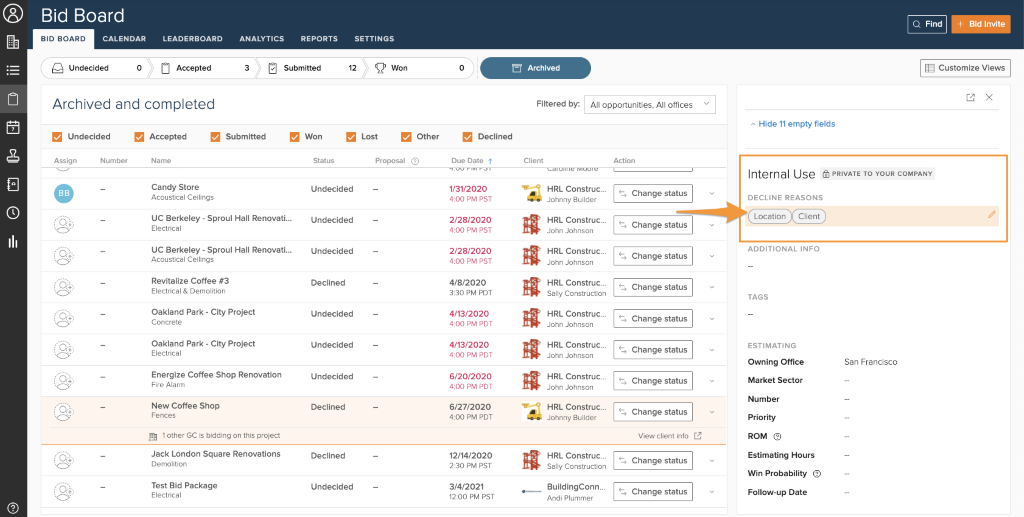Open the Analytics tab
1024x517 pixels.
coord(261,39)
